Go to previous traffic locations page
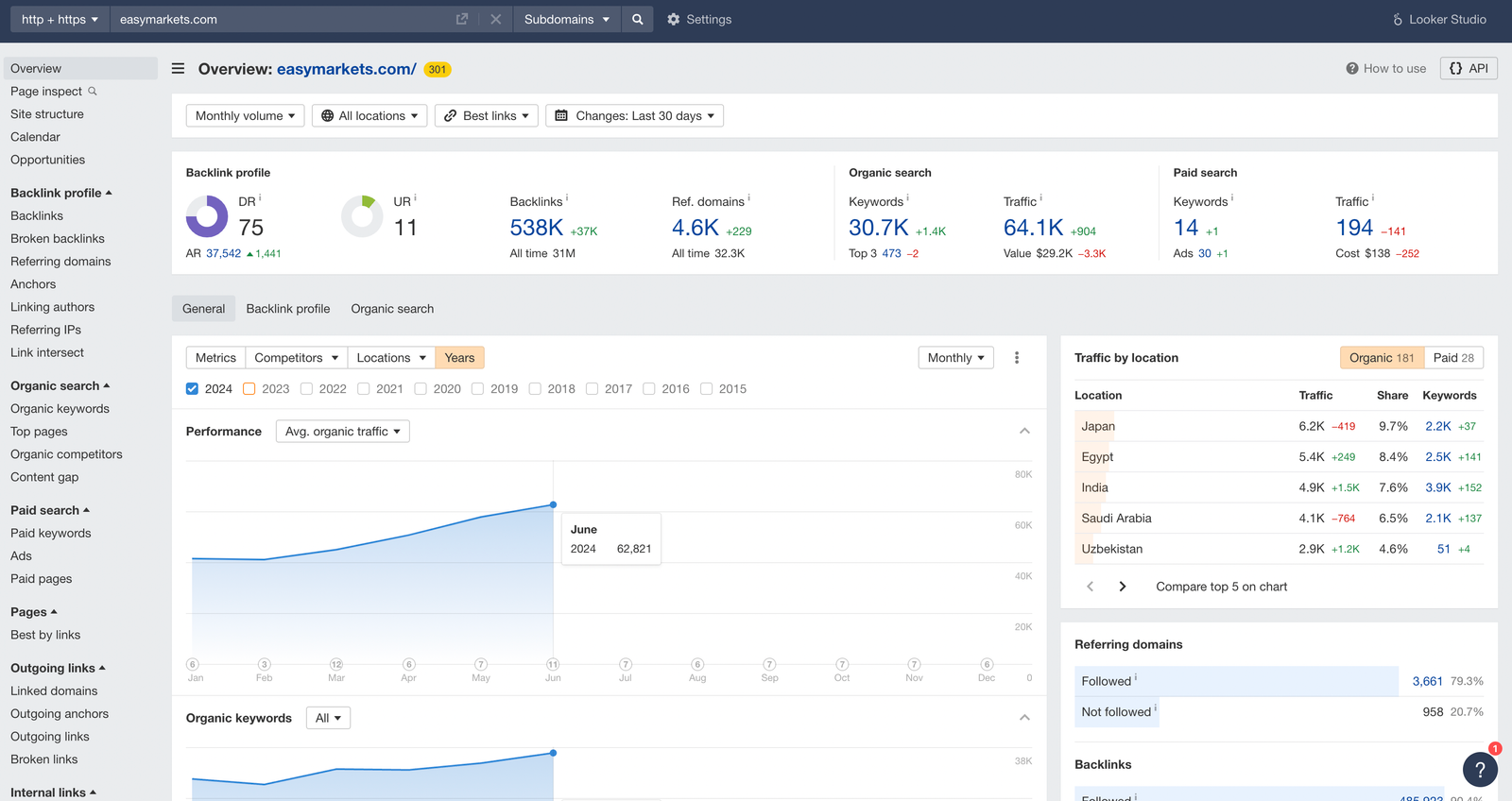 pyautogui.click(x=1091, y=587)
